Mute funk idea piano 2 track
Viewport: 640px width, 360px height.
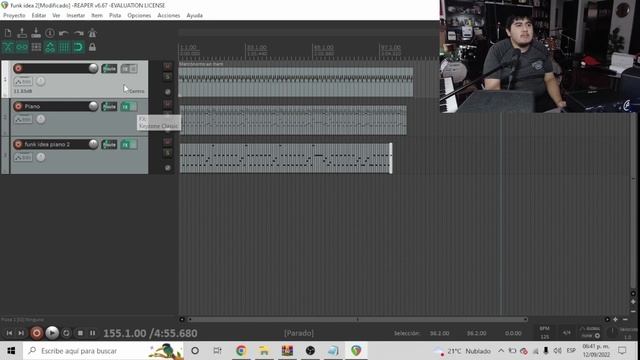point(167,142)
